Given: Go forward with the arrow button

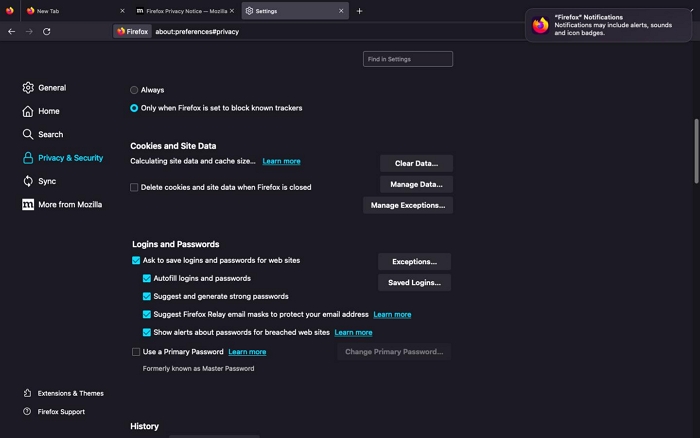Looking at the screenshot, I should tap(29, 31).
